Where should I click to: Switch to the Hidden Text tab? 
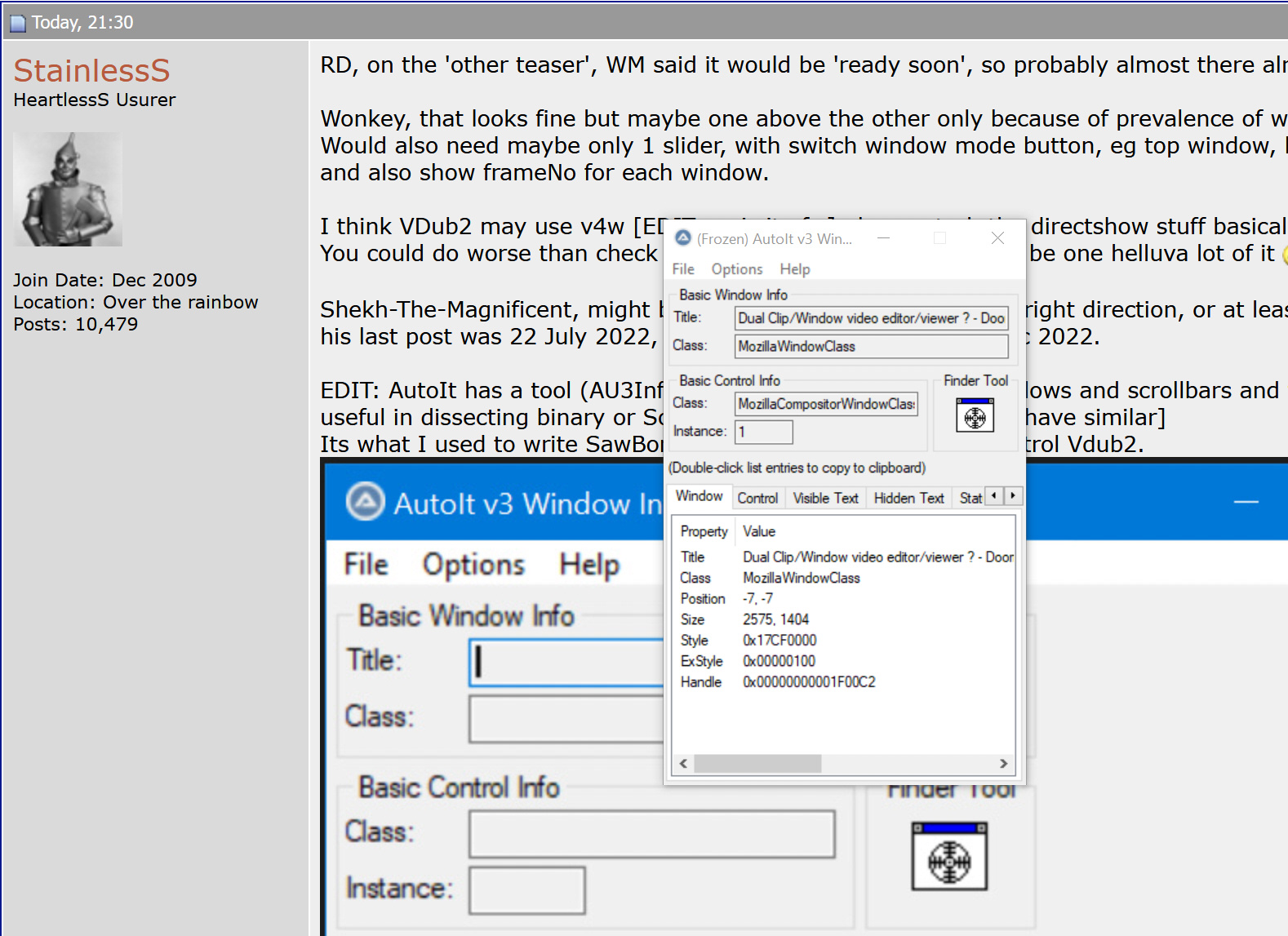coord(908,498)
